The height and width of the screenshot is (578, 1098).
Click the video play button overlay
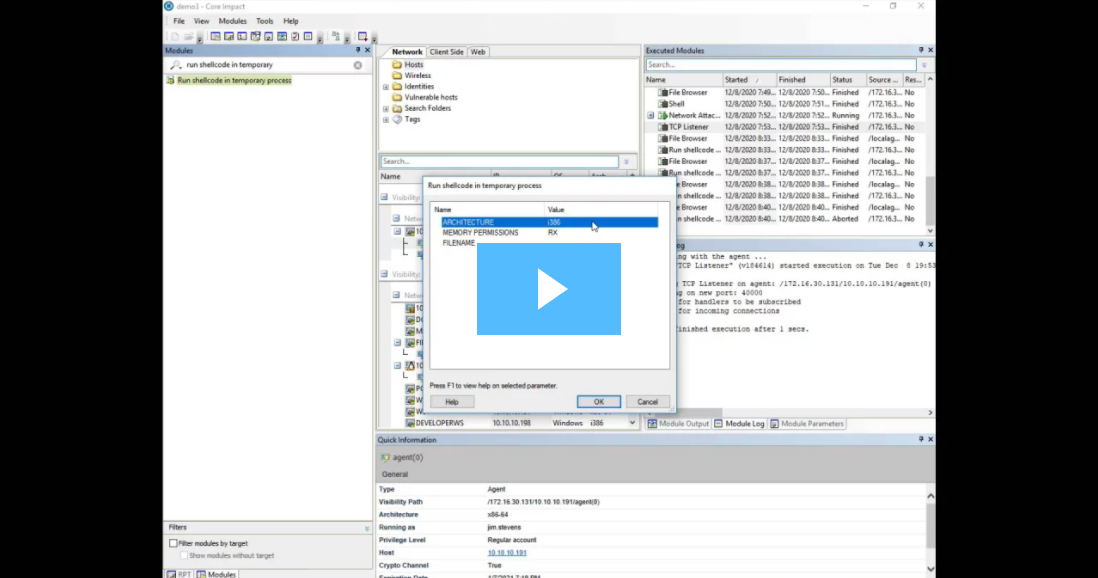coord(548,289)
